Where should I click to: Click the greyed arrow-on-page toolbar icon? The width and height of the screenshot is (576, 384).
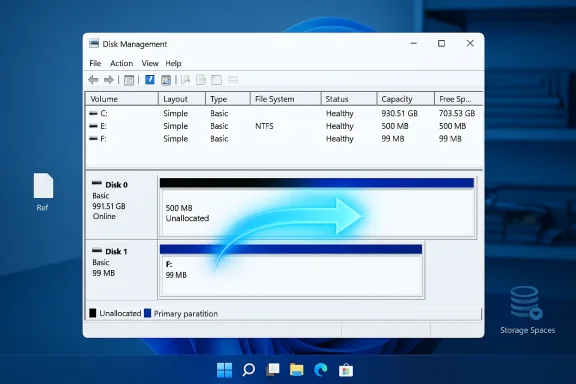tap(186, 80)
